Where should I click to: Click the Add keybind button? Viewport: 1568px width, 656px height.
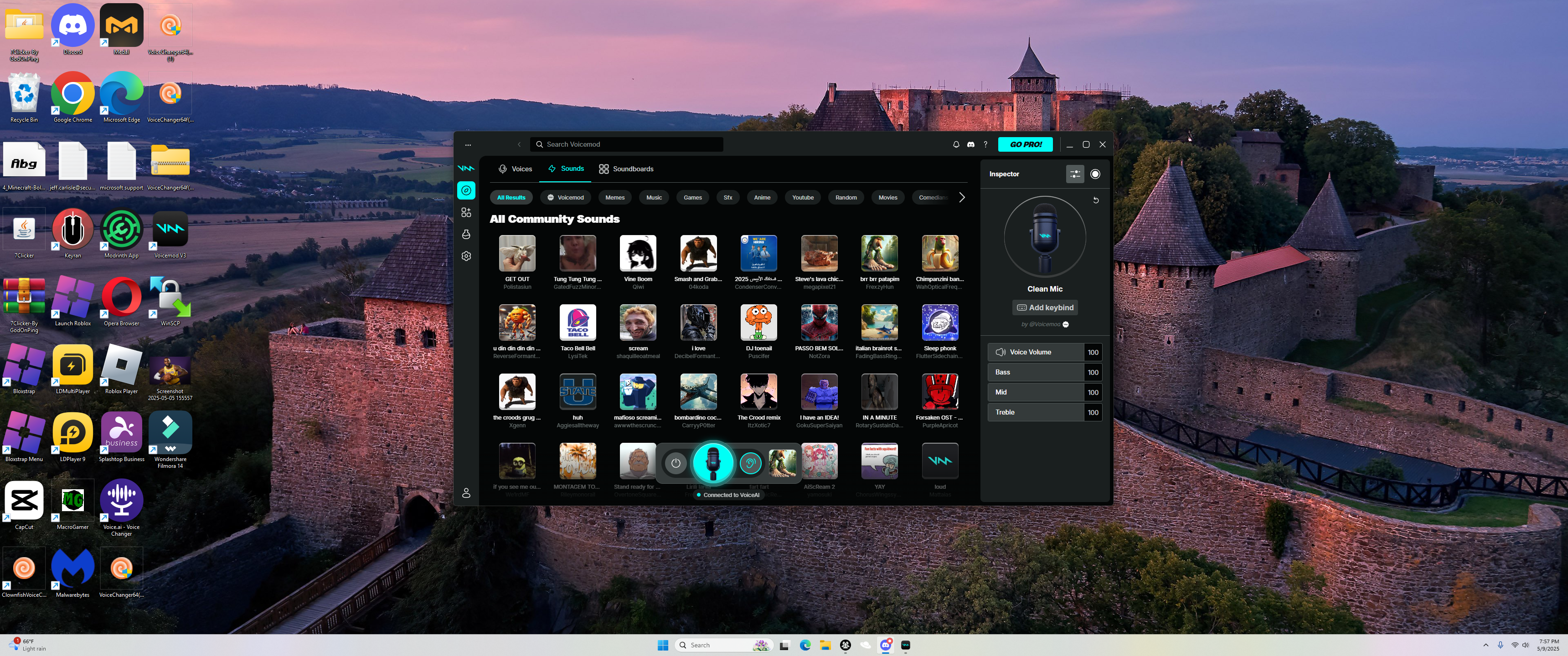(x=1045, y=308)
